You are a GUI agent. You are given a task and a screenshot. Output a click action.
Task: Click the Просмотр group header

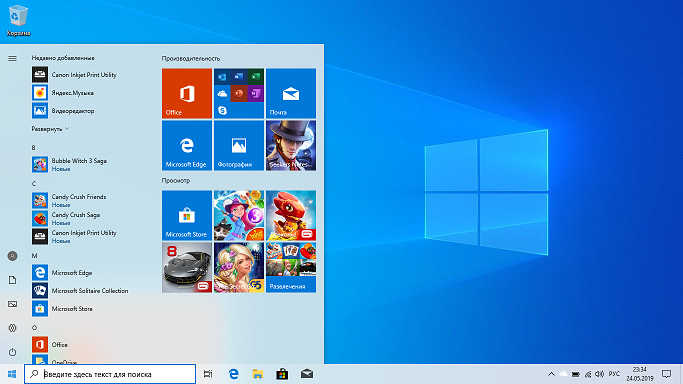[x=176, y=180]
